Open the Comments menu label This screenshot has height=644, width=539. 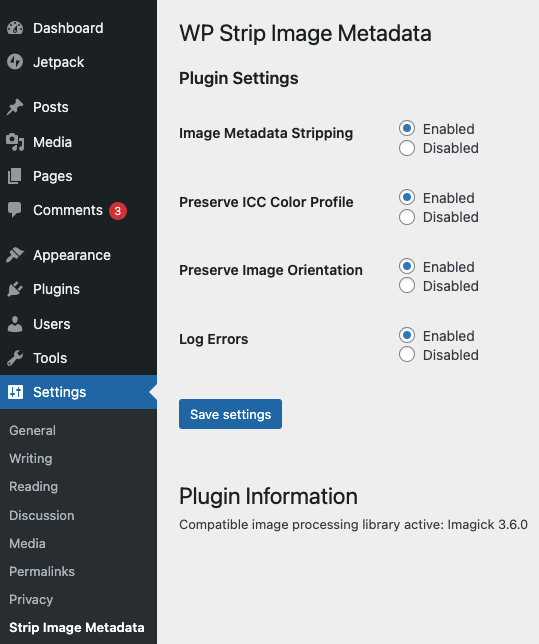coord(68,210)
